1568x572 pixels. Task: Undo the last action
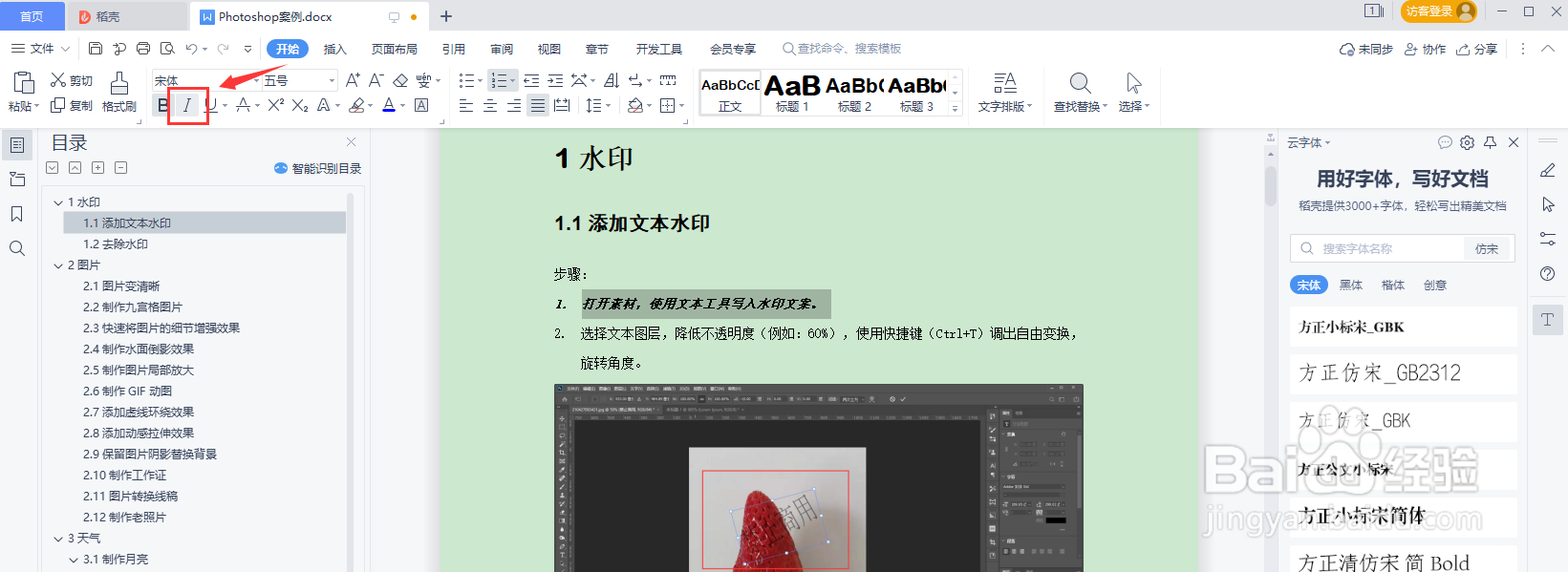191,49
